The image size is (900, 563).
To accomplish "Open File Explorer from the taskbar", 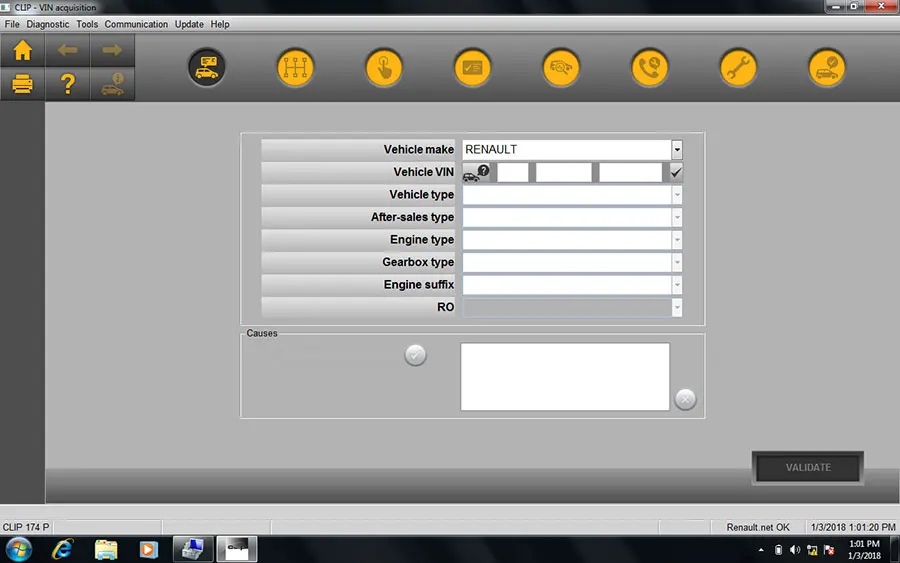I will (x=106, y=550).
